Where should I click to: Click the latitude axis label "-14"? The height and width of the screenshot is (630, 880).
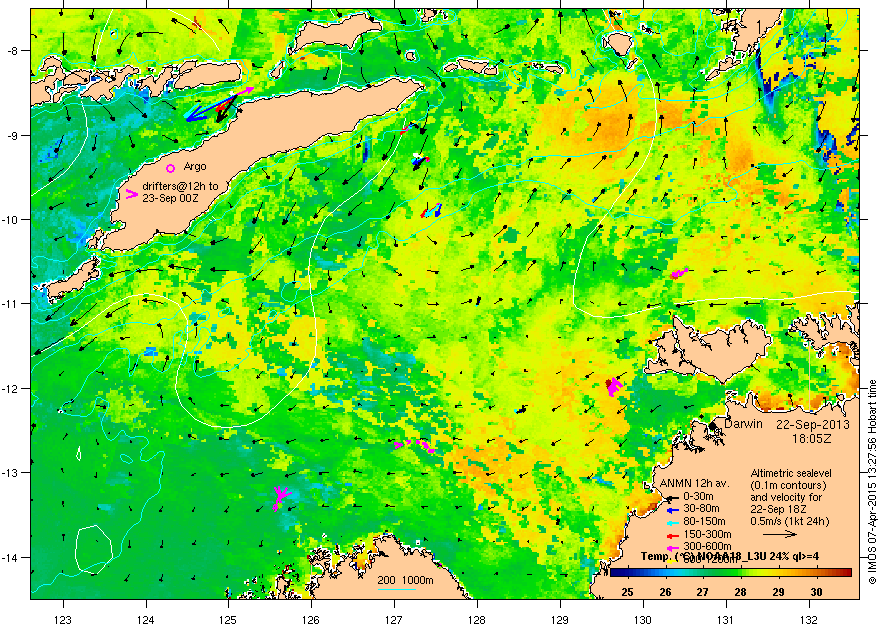(x=11, y=558)
